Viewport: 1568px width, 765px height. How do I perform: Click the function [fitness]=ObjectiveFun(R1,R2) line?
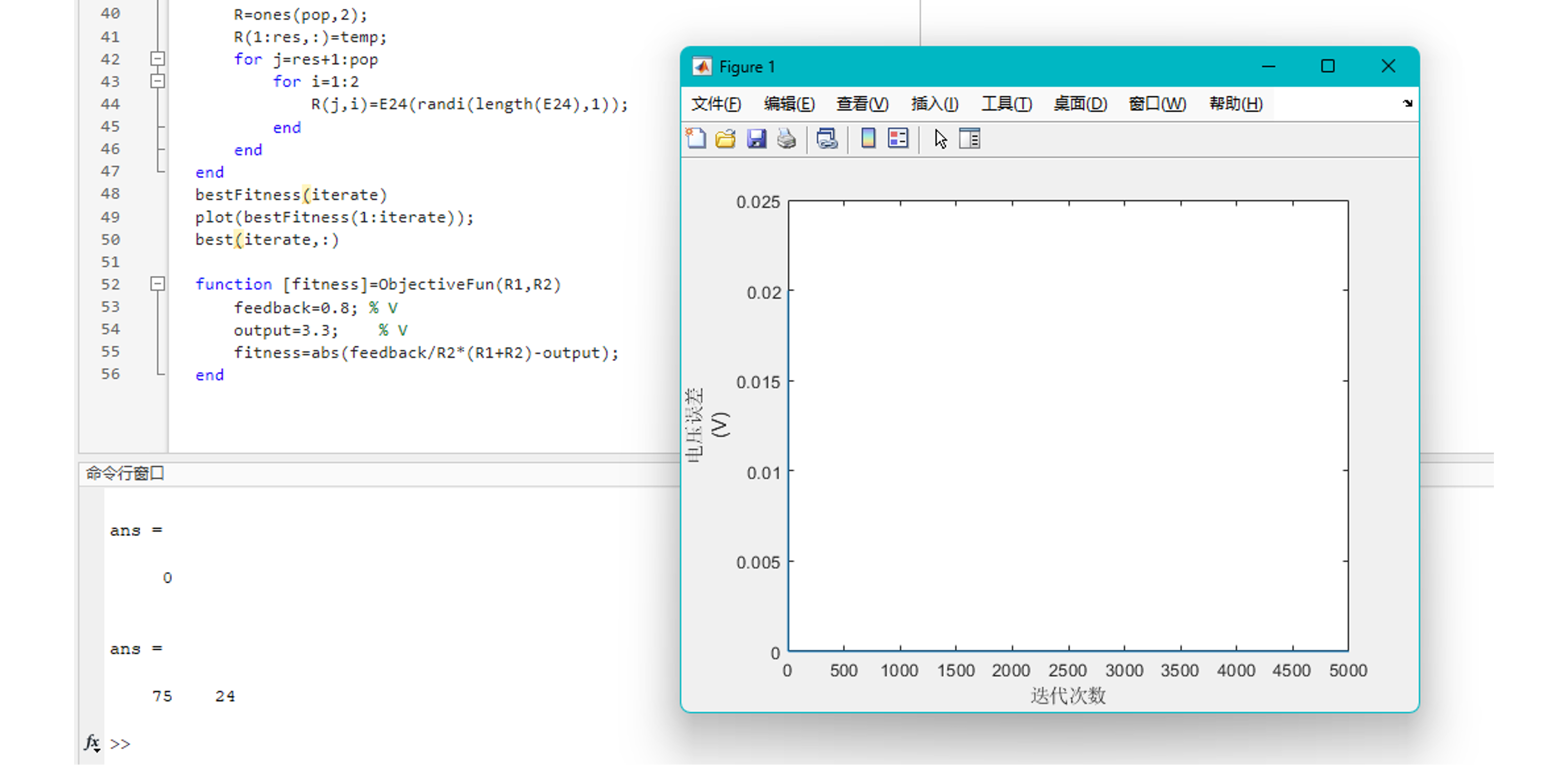[377, 284]
